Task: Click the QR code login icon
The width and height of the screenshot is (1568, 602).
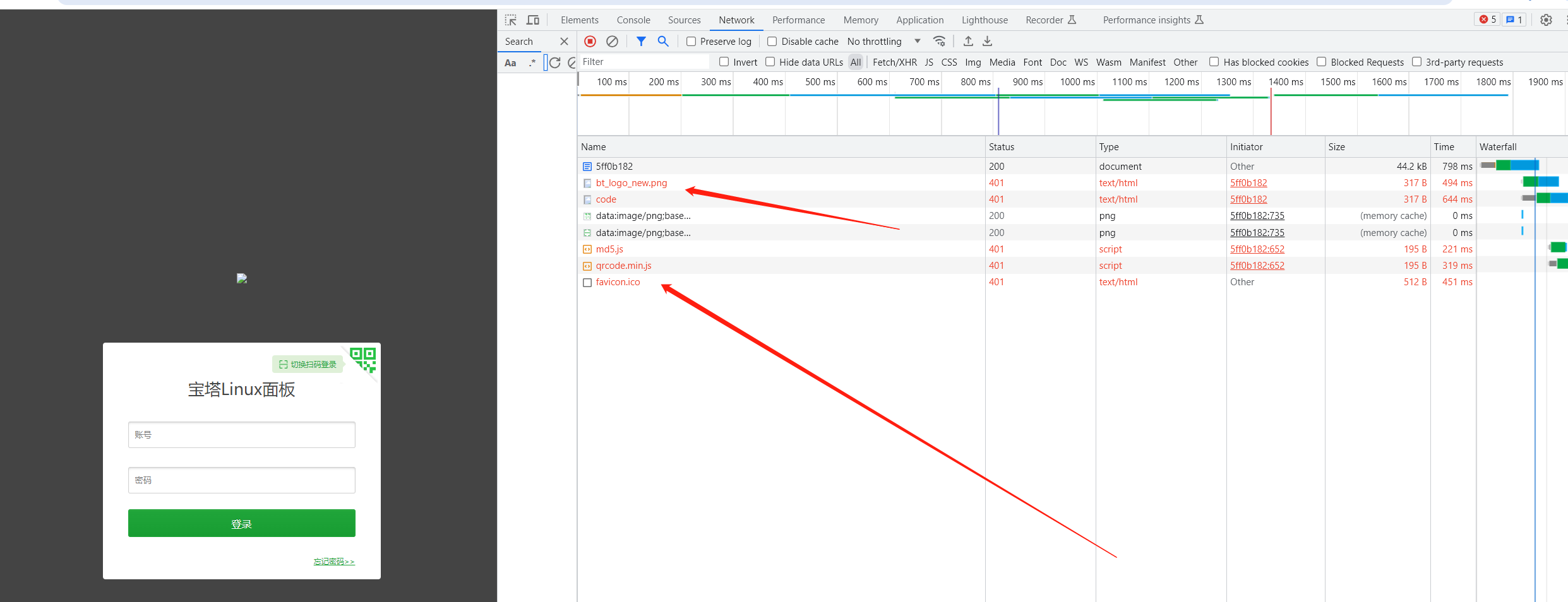Action: click(x=363, y=360)
